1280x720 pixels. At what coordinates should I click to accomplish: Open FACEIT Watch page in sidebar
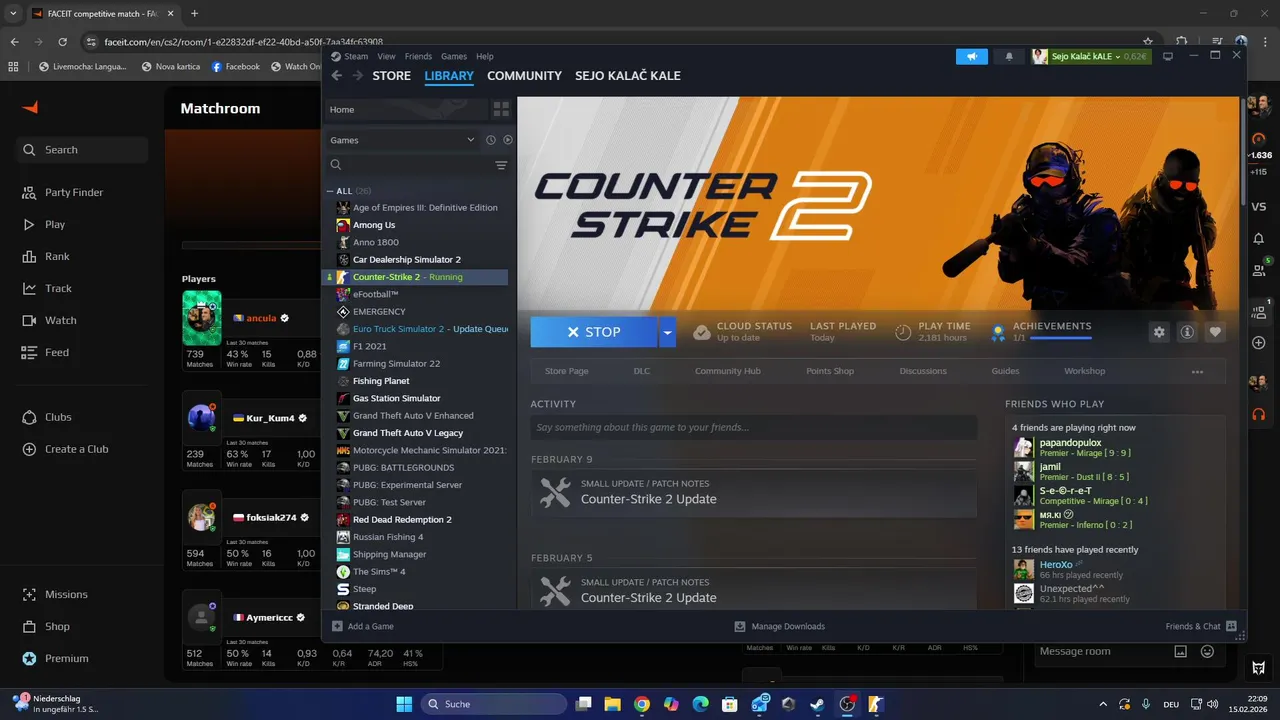(x=60, y=320)
